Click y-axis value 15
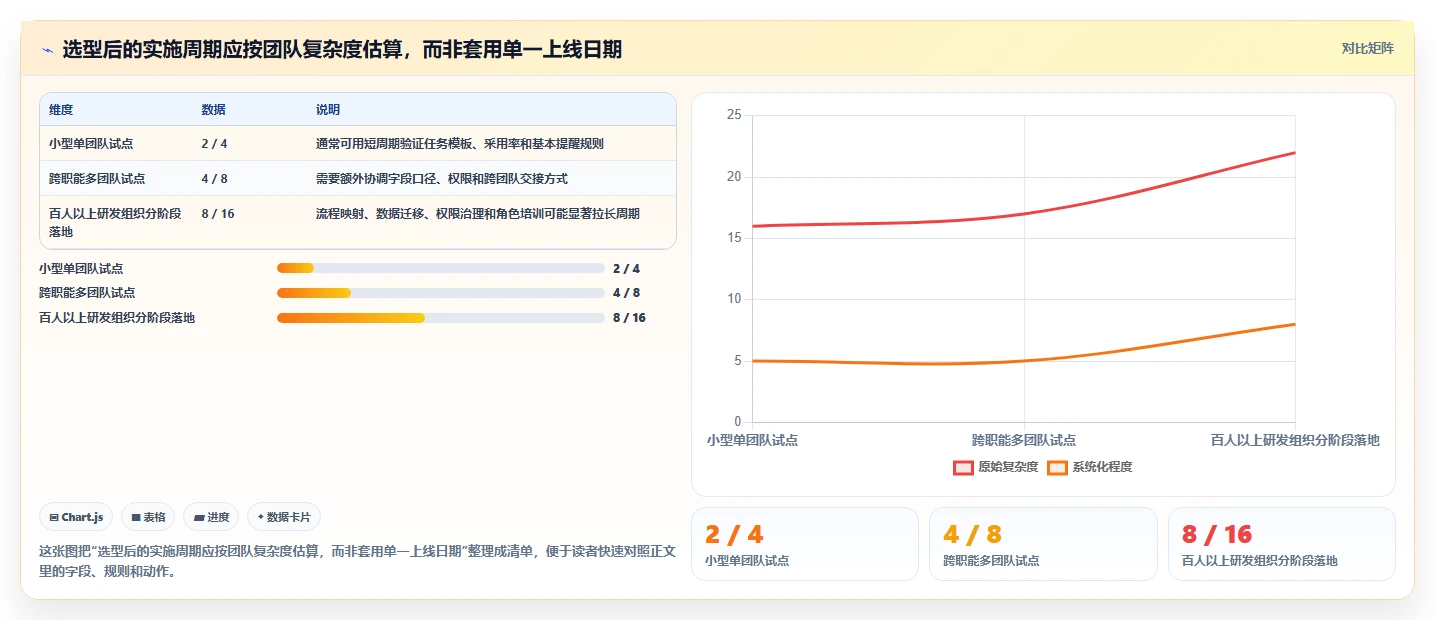The width and height of the screenshot is (1435, 620). coord(734,238)
